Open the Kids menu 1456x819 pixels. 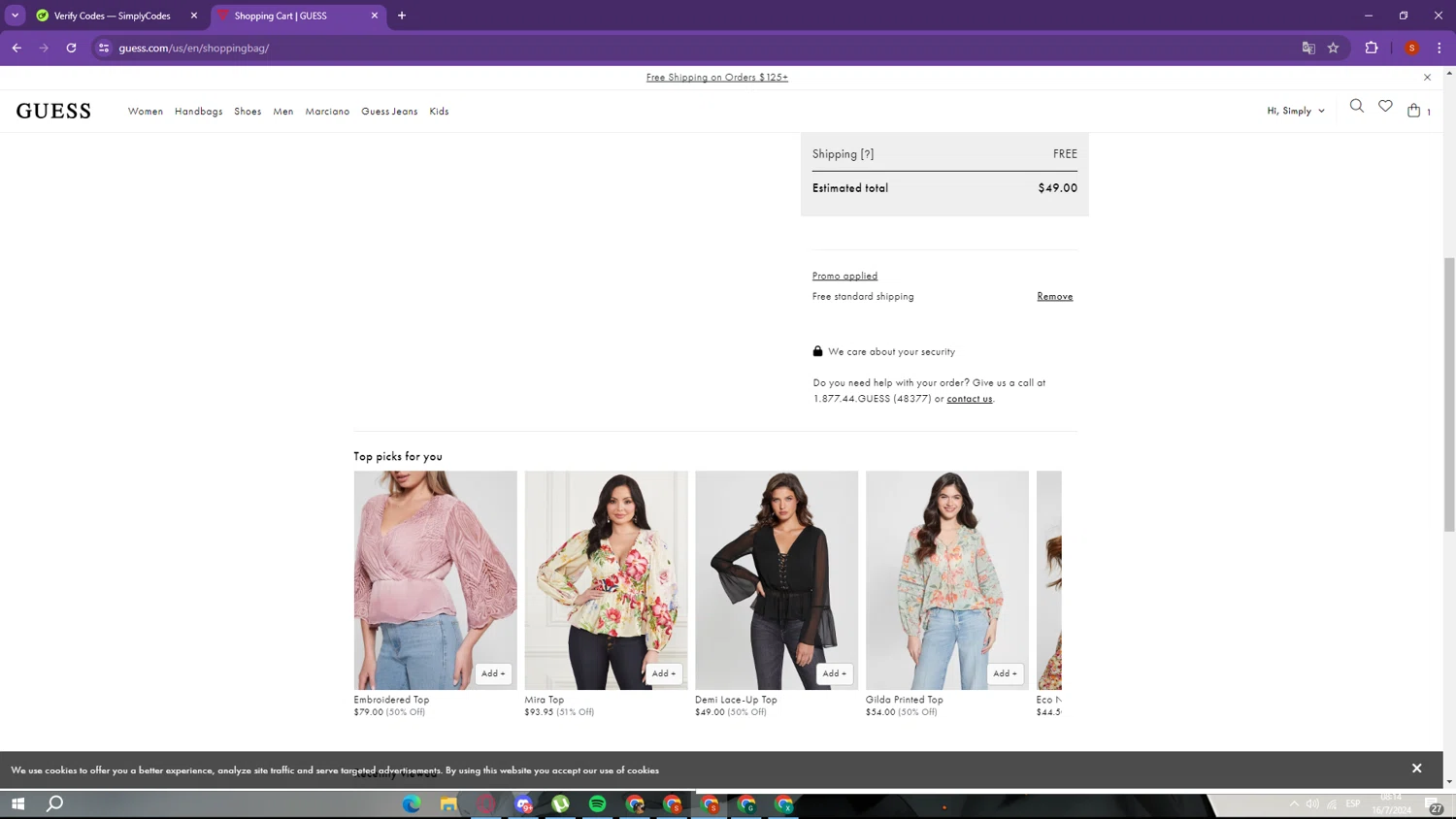pos(439,112)
